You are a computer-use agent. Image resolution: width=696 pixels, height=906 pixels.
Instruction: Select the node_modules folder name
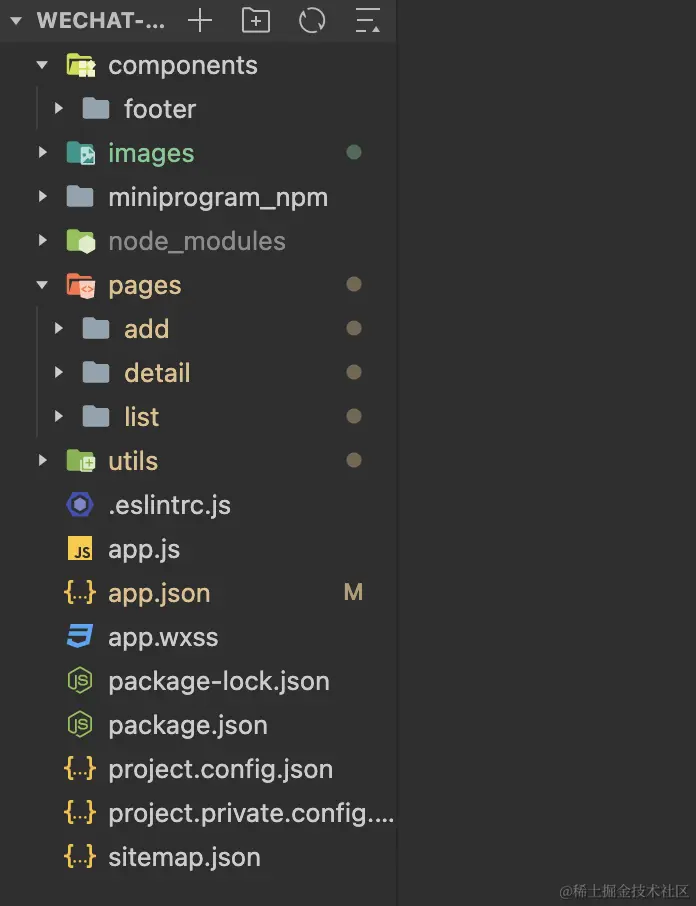(x=197, y=241)
